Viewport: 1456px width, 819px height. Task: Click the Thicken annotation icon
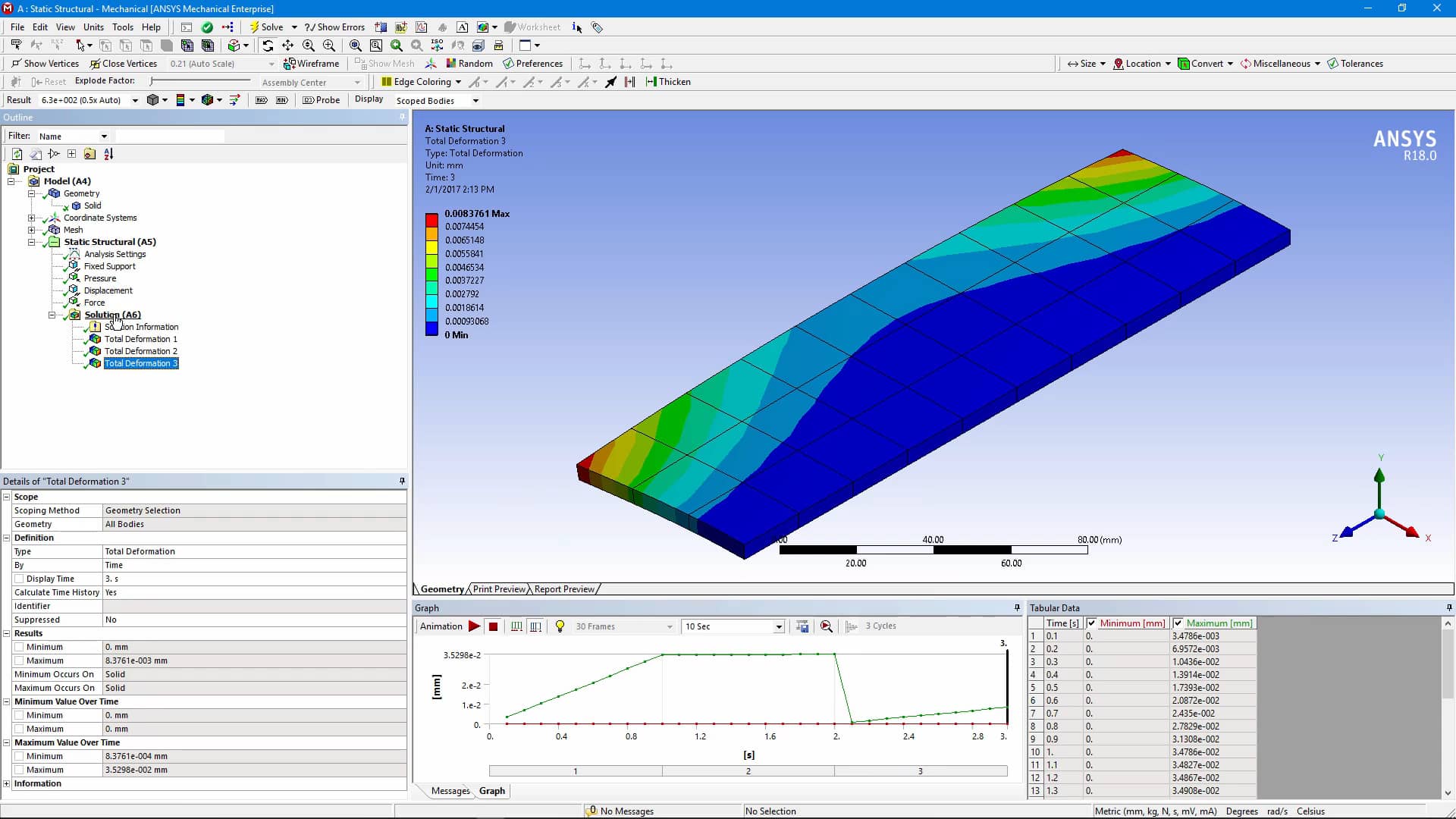(x=668, y=81)
